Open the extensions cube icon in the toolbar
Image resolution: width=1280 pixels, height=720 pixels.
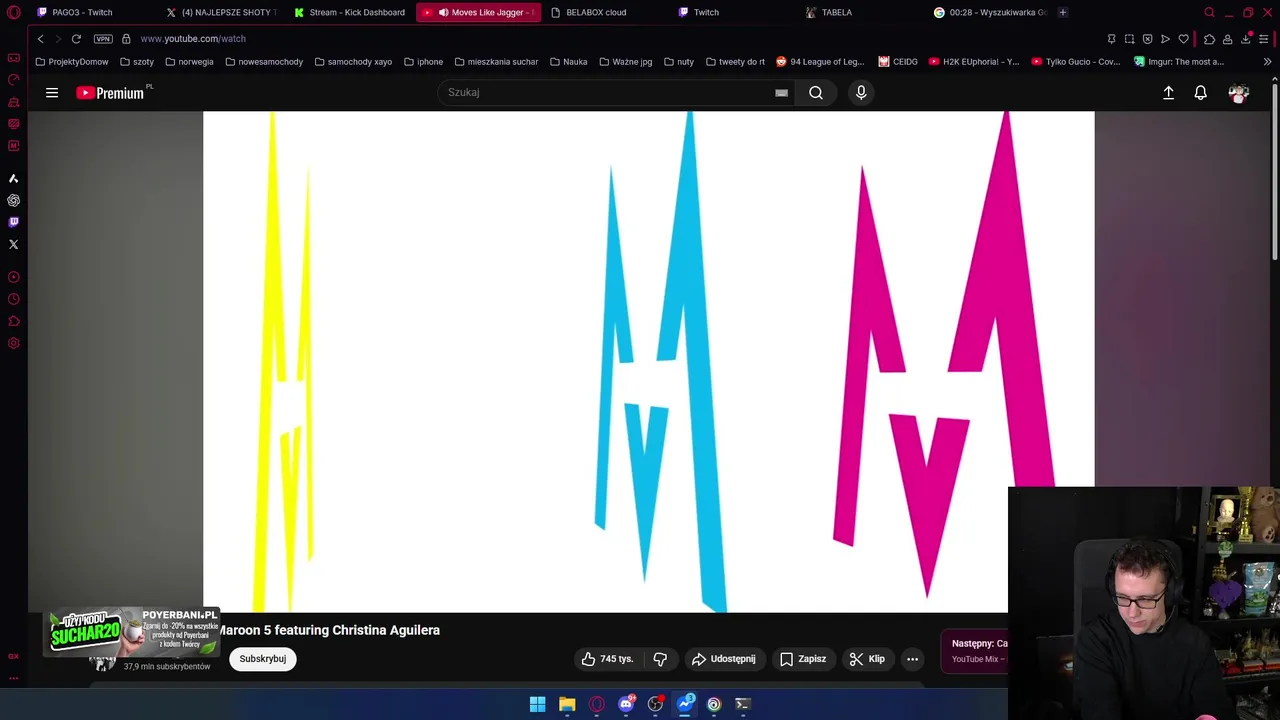[x=1209, y=39]
